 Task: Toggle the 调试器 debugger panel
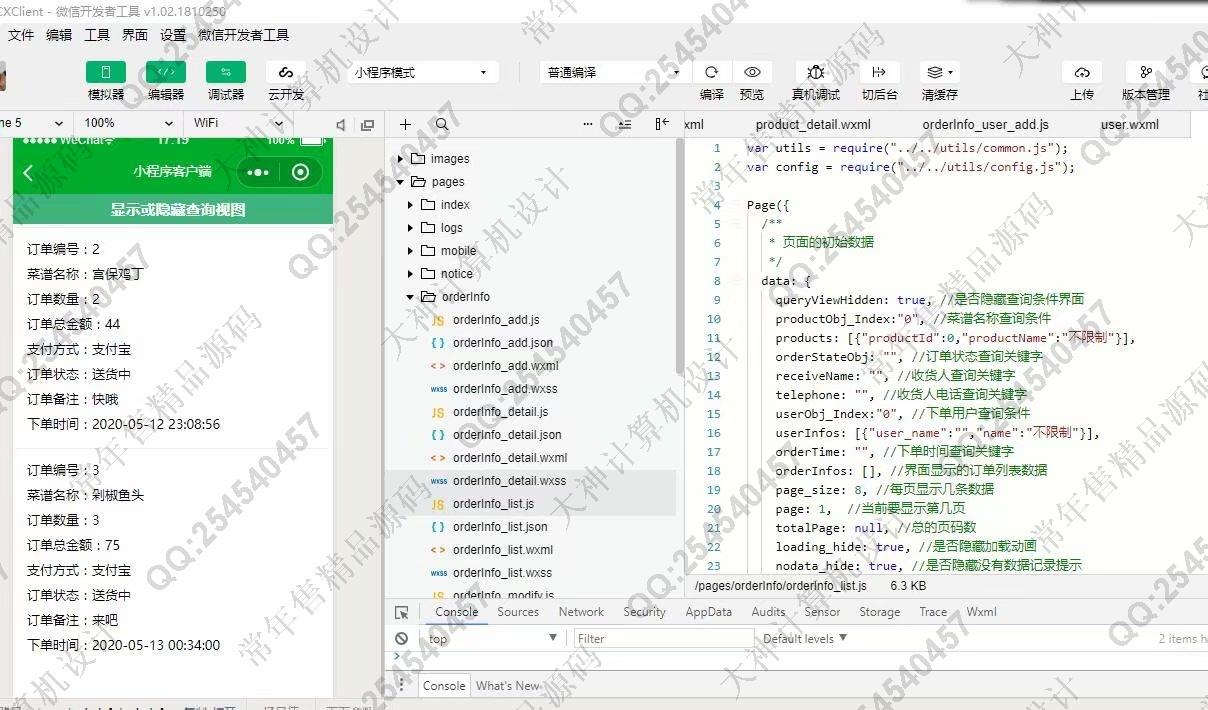226,72
